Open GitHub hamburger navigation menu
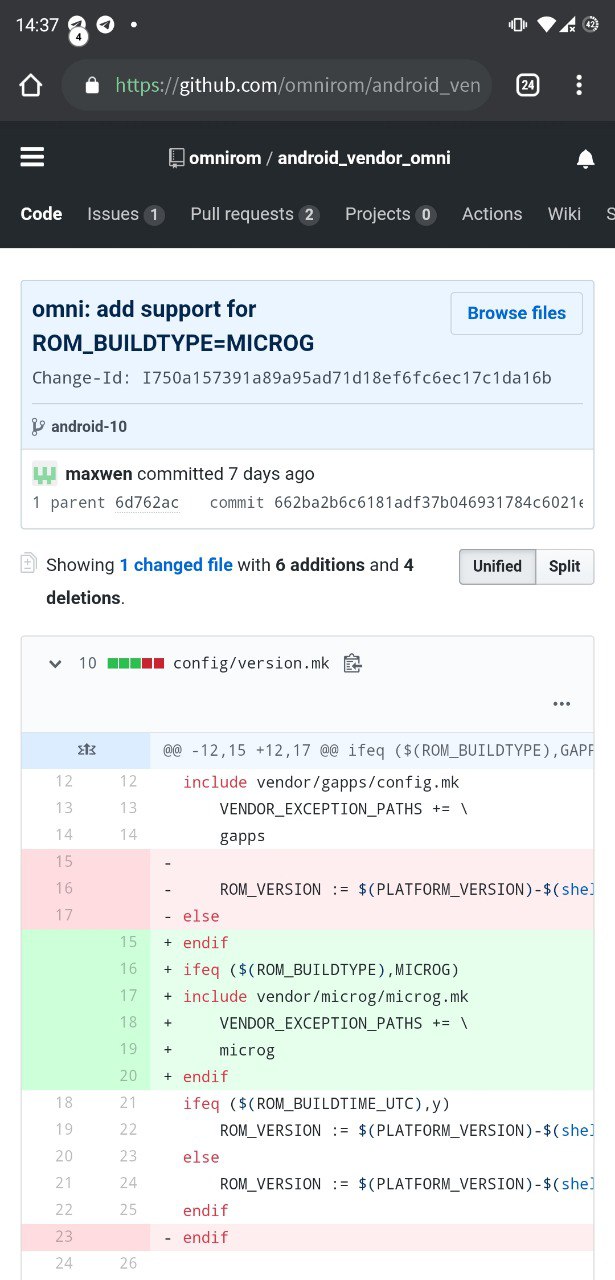 click(32, 158)
